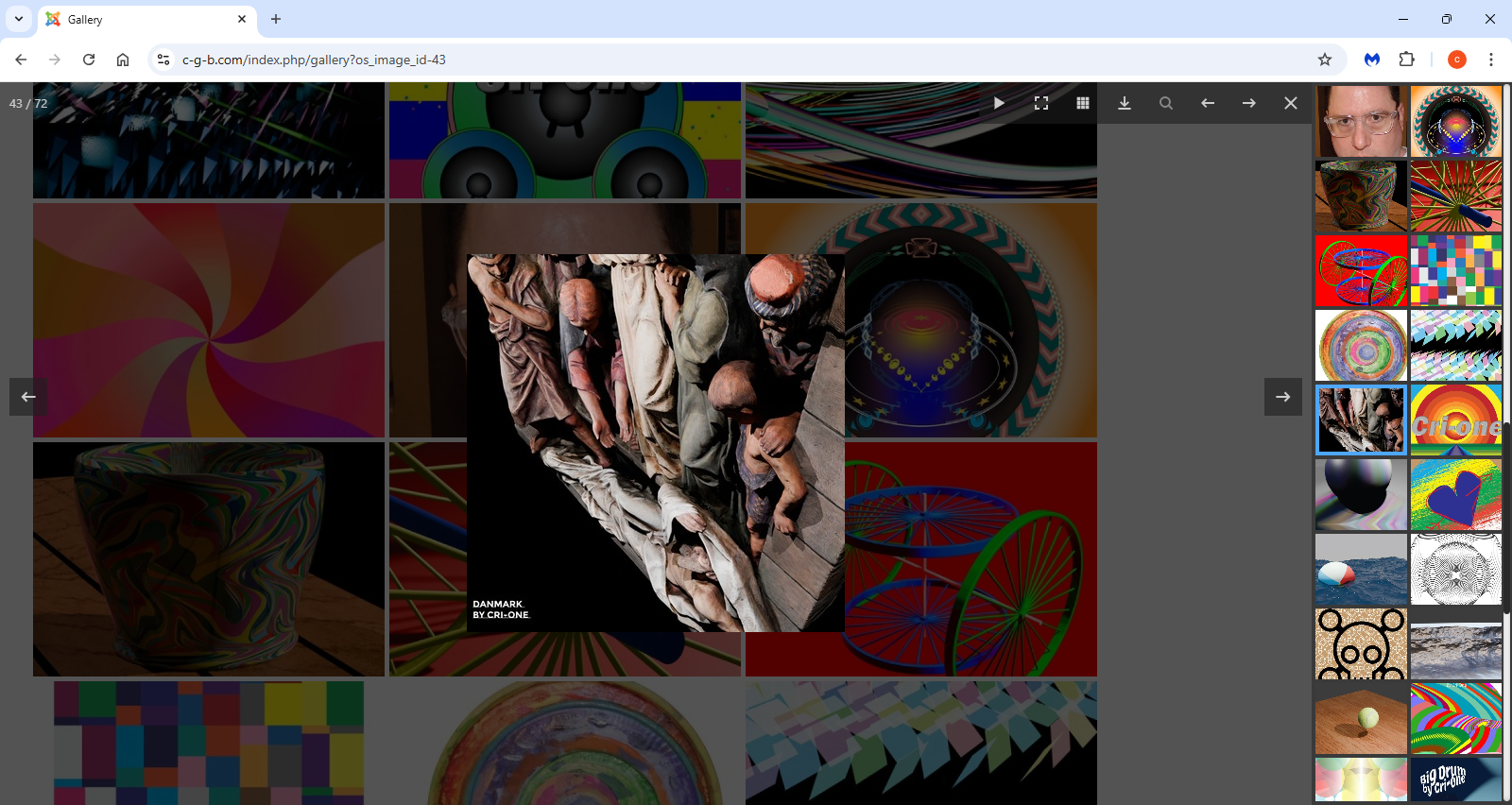The image size is (1512, 805).
Task: Open the rainbow concentric plate thumbnail
Action: 1362,345
